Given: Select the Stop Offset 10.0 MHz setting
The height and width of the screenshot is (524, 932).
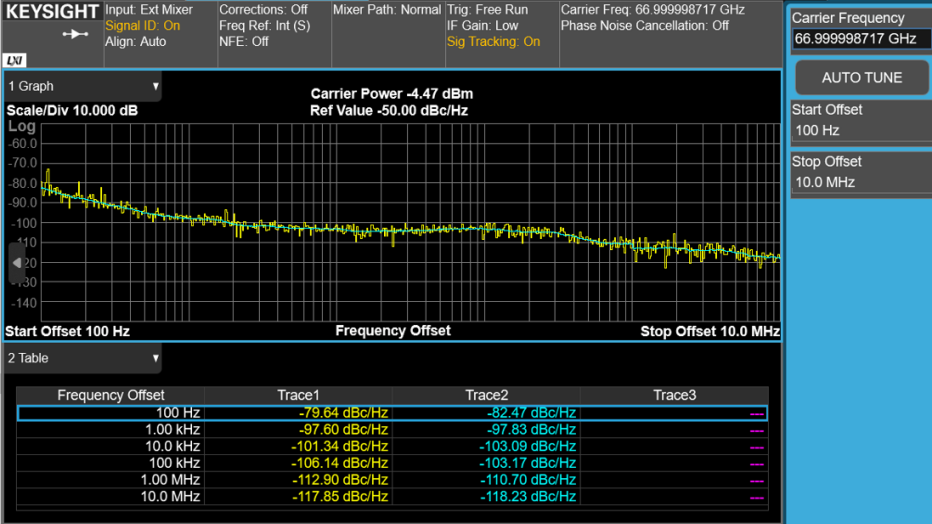Looking at the screenshot, I should [861, 172].
